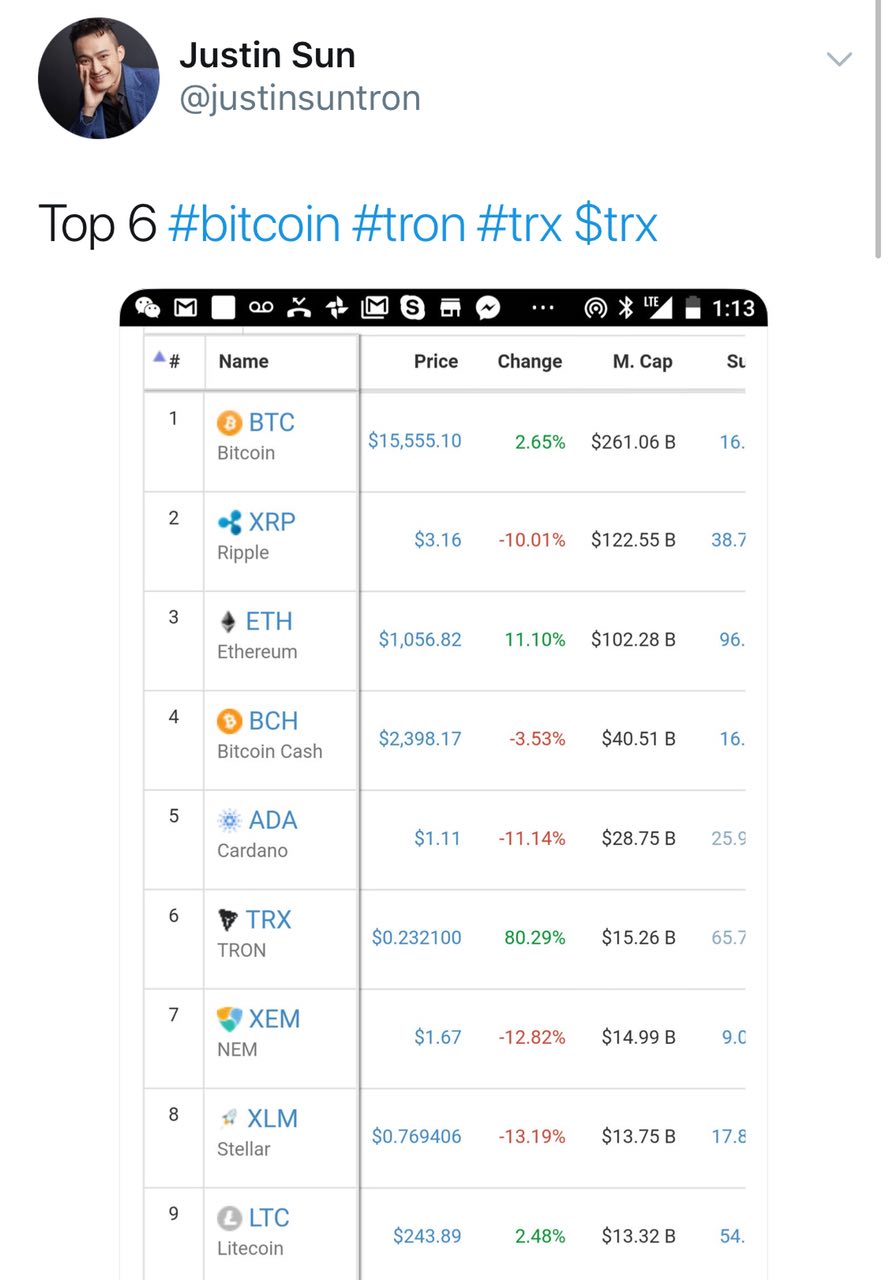888x1280 pixels.
Task: Click the Stellar XLM rocket icon
Action: (230, 1119)
